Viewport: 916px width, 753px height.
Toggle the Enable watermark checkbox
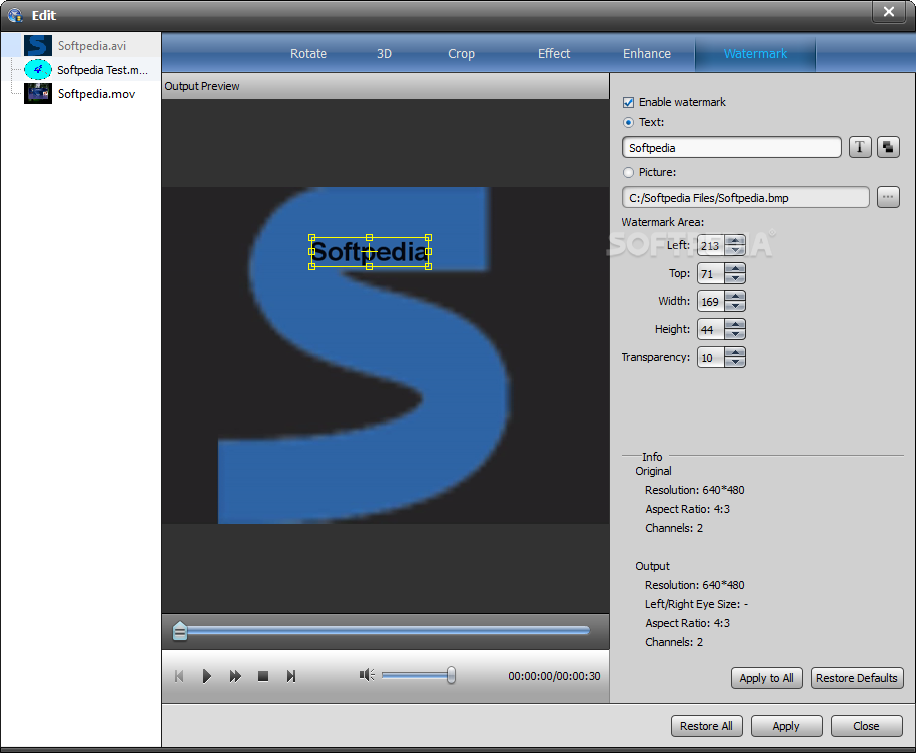pos(628,102)
